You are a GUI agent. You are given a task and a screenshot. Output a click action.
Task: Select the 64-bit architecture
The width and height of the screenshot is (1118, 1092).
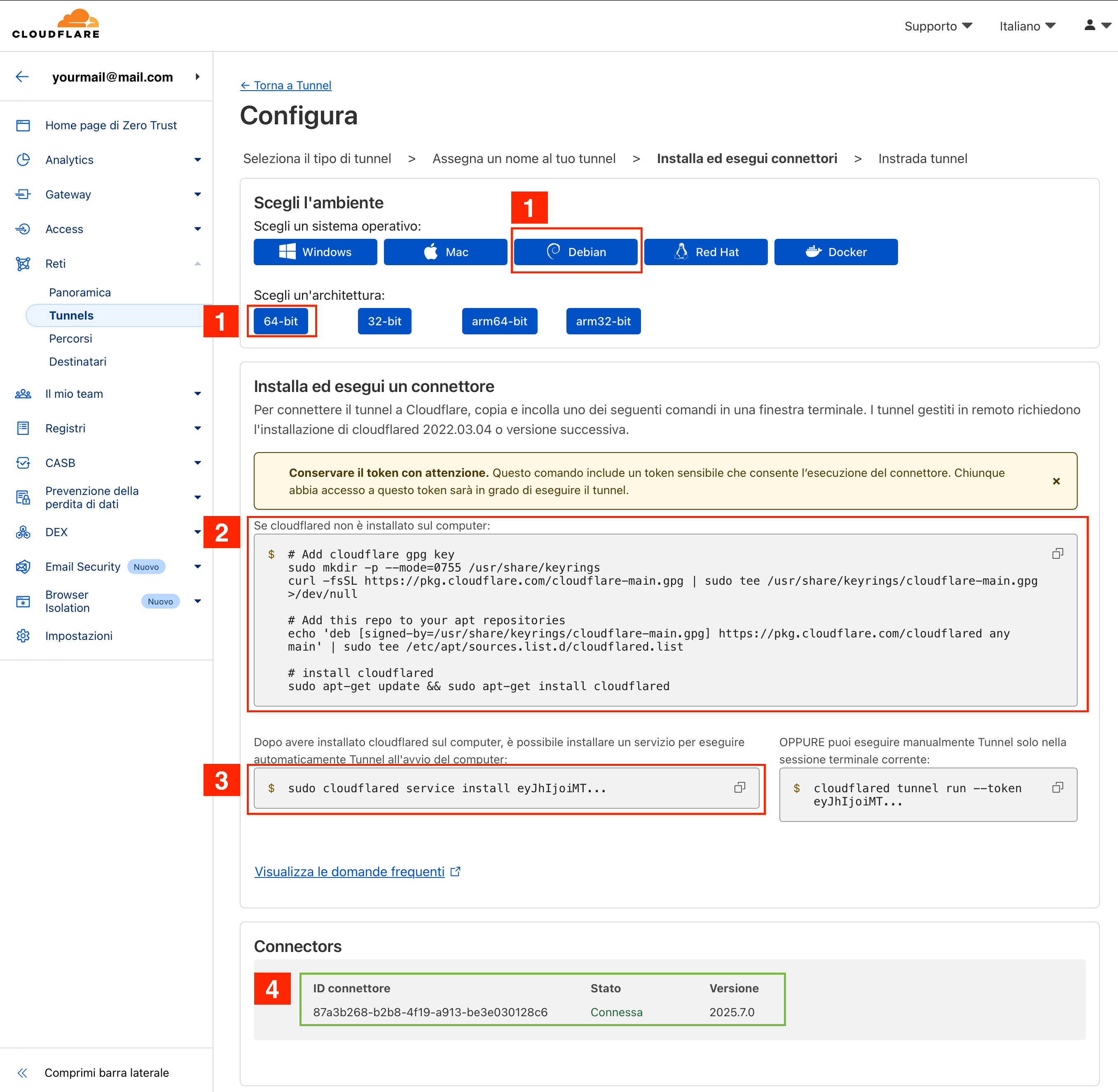[x=281, y=321]
